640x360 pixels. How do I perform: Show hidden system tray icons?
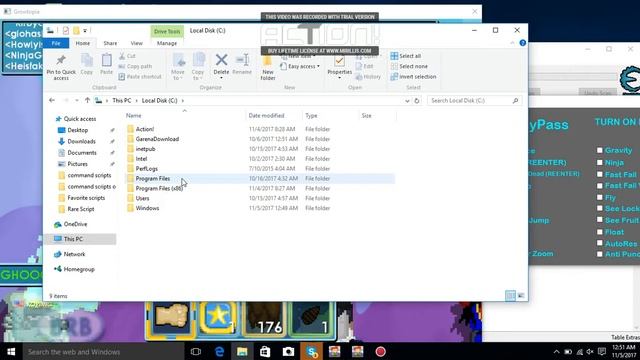[x=556, y=351]
